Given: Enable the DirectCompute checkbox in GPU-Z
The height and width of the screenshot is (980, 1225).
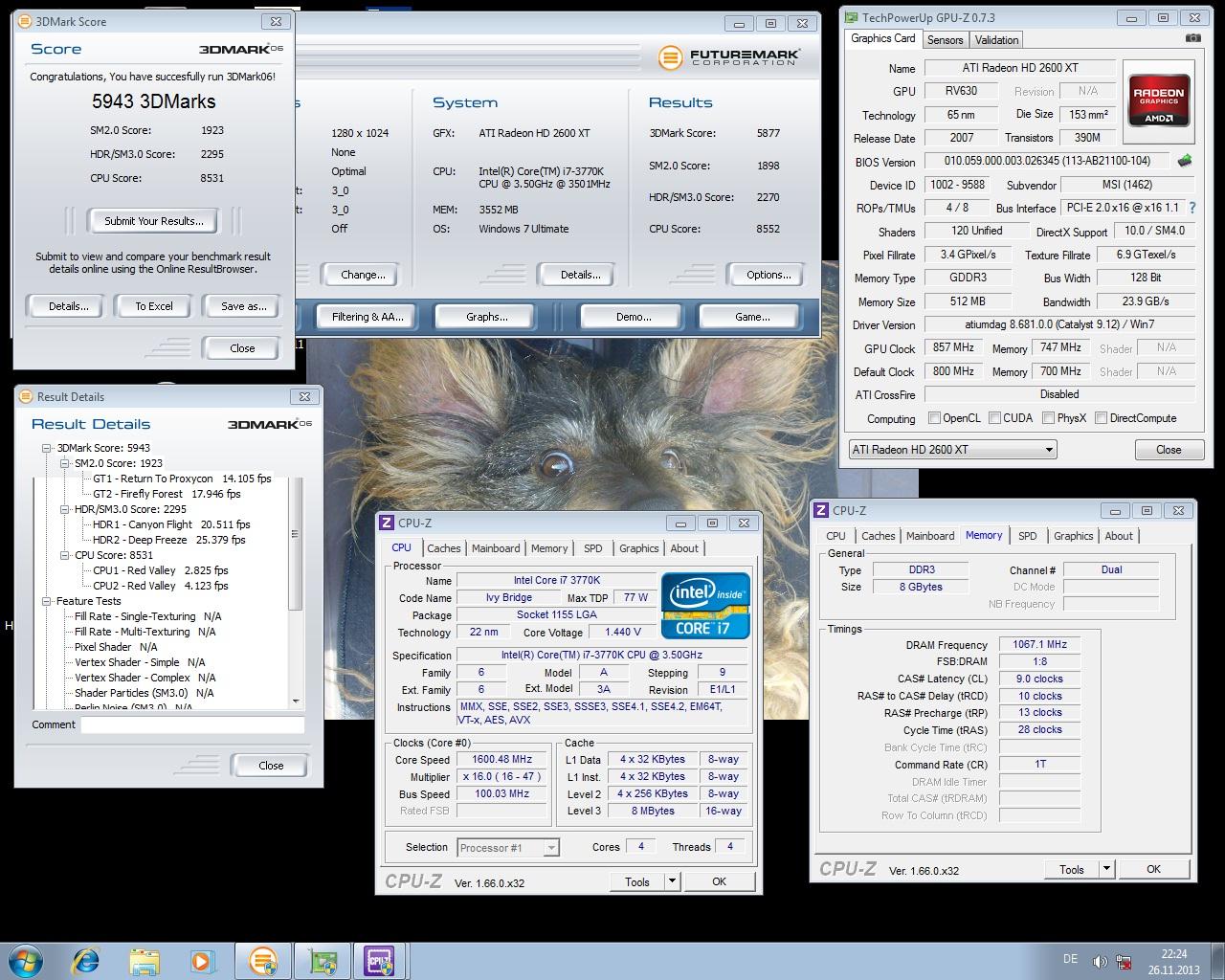Looking at the screenshot, I should (1101, 418).
